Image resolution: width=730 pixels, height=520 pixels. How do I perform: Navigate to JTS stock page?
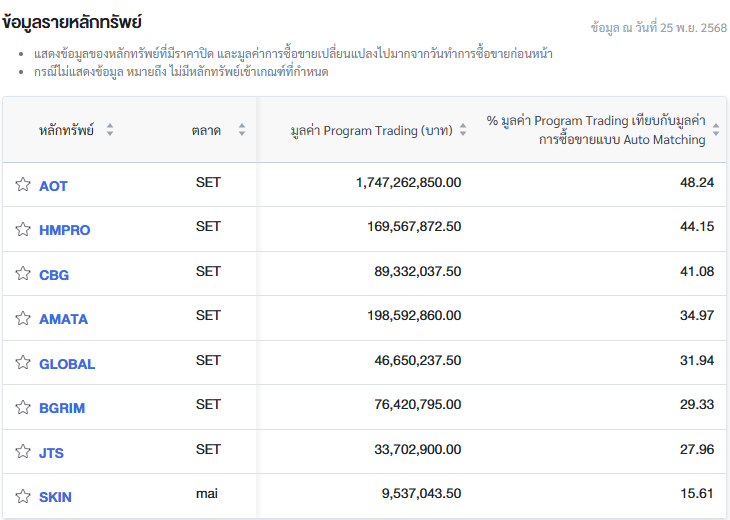(x=51, y=453)
